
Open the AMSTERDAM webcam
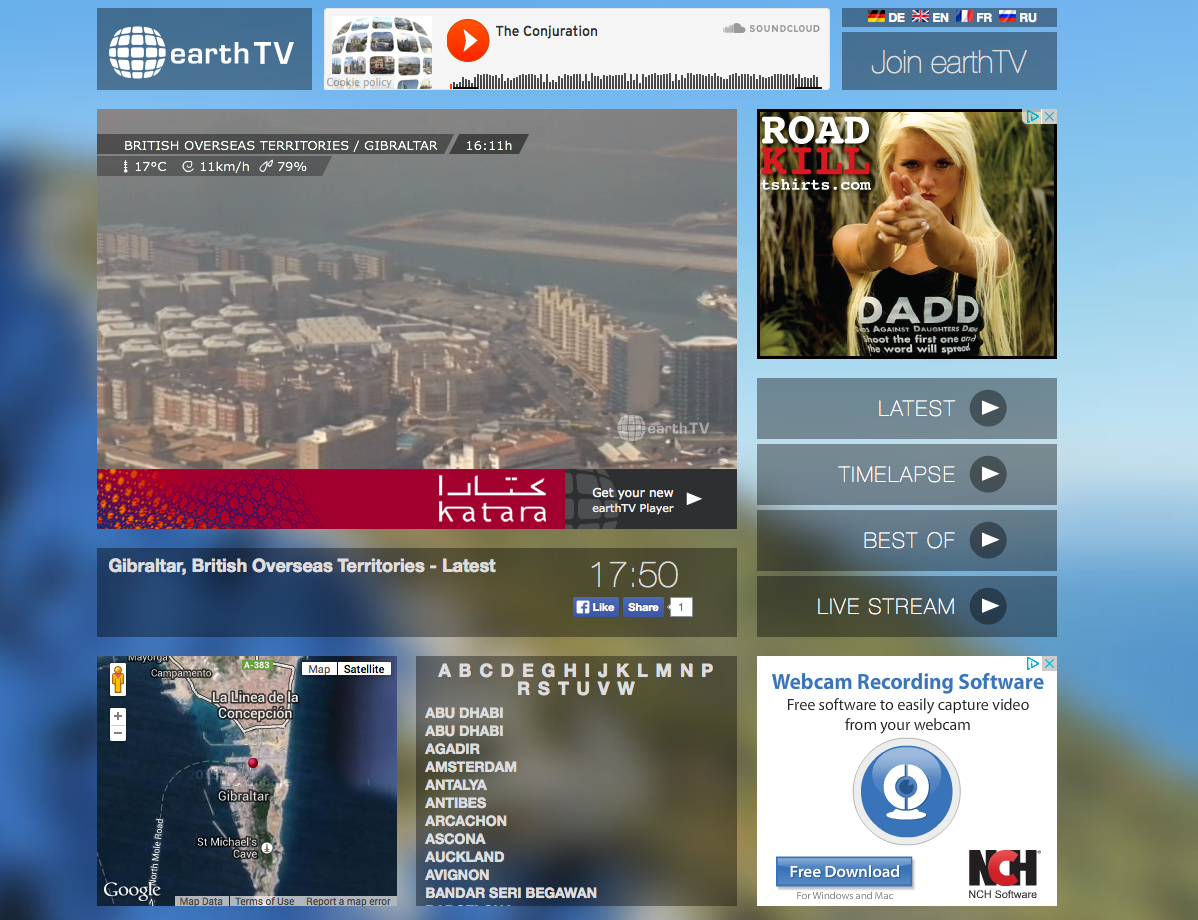pyautogui.click(x=471, y=766)
